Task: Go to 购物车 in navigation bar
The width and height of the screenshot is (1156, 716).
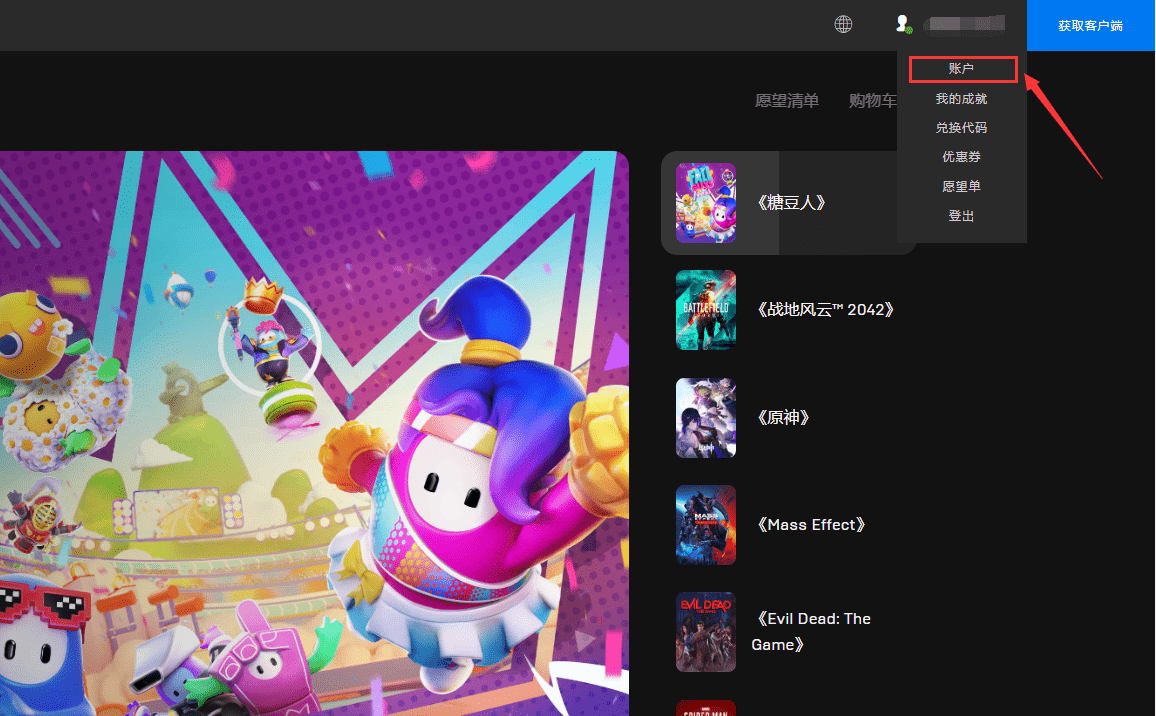Action: point(872,100)
